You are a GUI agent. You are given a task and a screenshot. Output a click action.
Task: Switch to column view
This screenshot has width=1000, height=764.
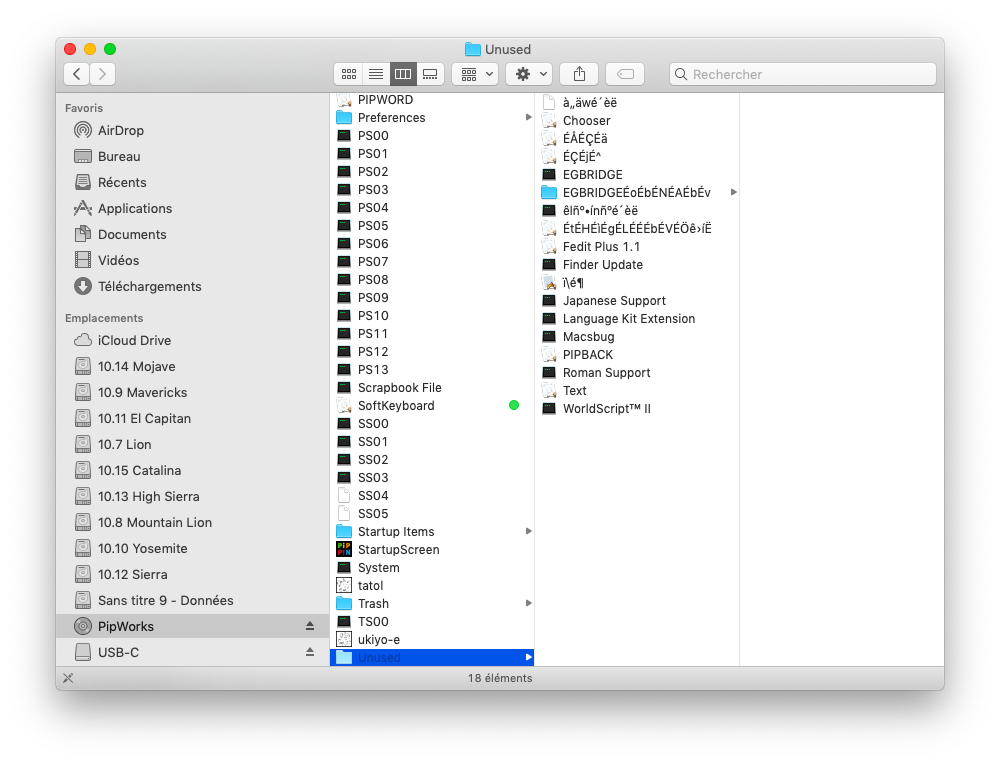pyautogui.click(x=403, y=74)
